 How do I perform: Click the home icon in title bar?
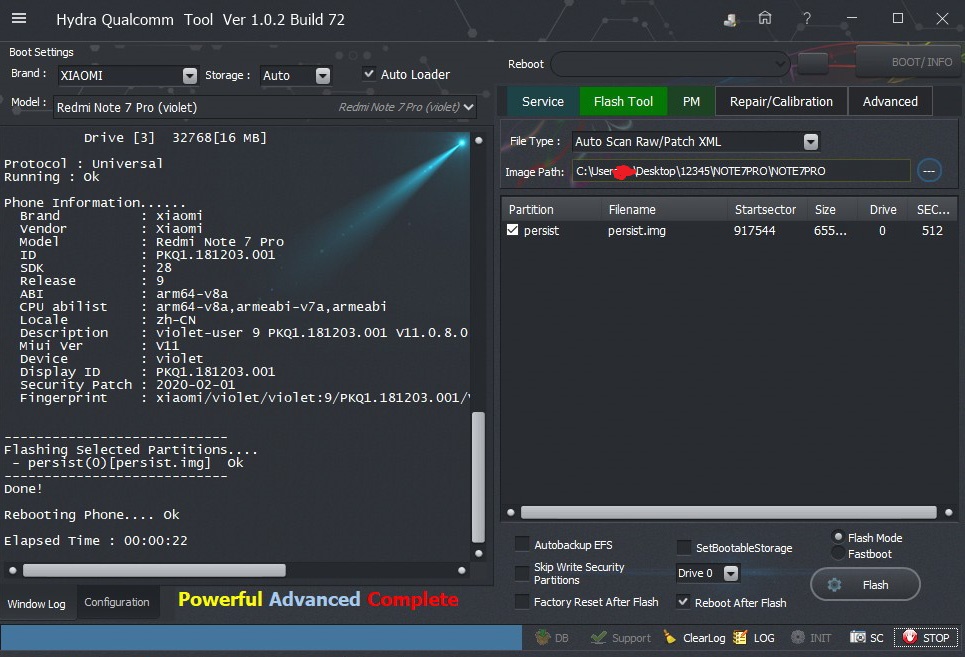click(765, 19)
